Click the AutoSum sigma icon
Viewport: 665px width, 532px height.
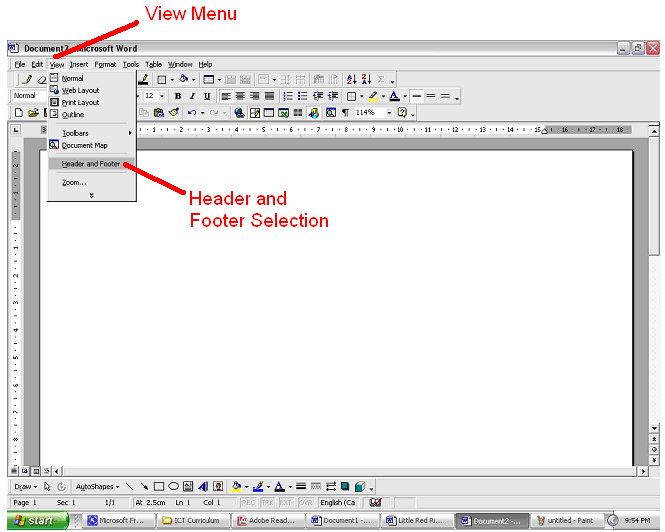(x=381, y=79)
